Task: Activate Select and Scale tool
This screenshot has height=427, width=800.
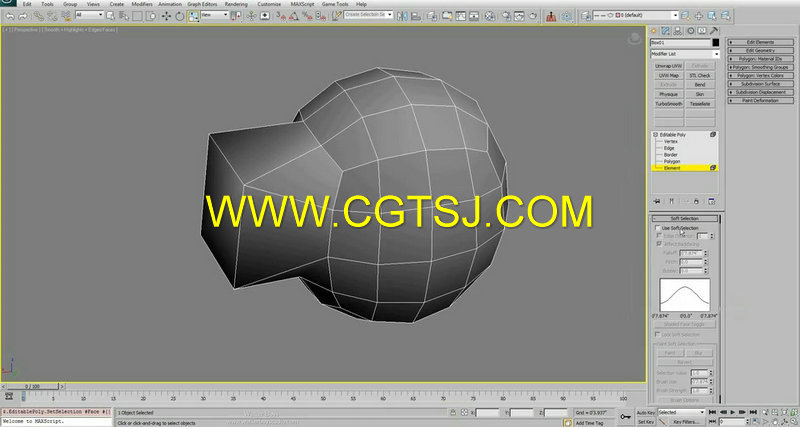Action: click(193, 16)
